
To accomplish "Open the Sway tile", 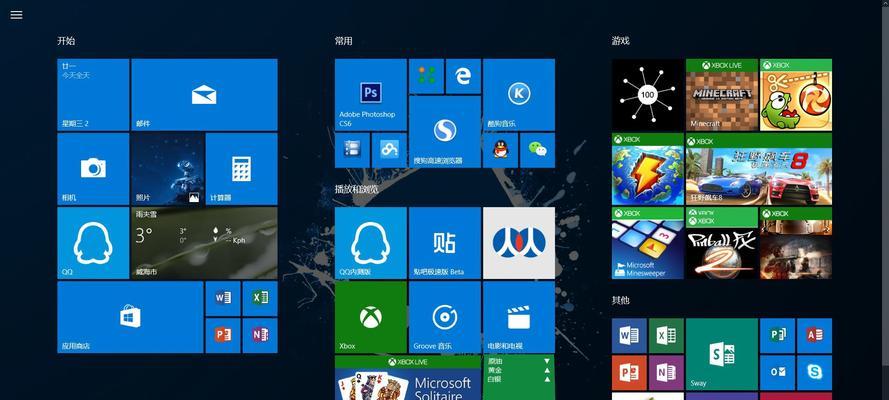I will point(722,354).
